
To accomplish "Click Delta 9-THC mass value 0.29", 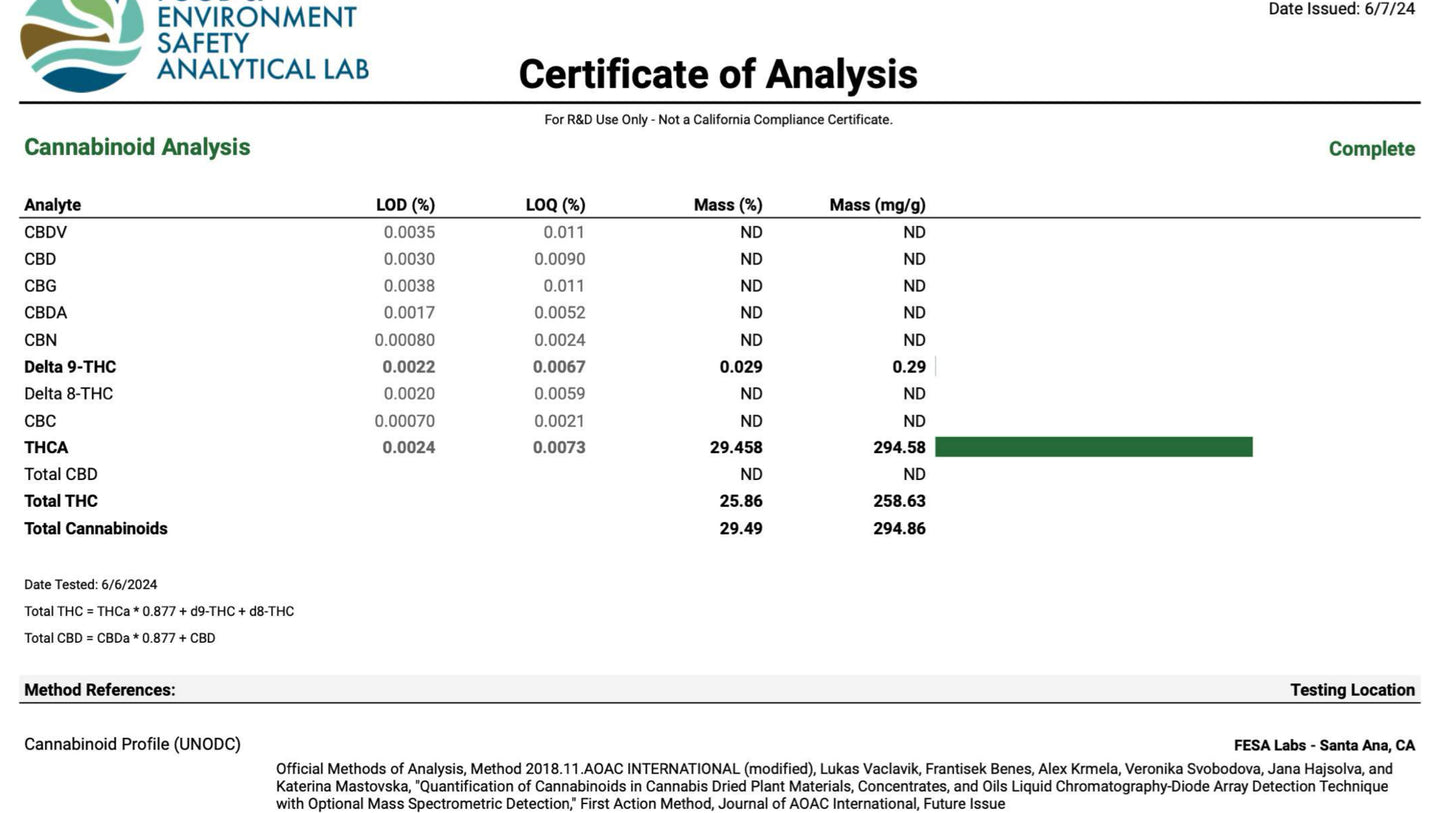I will click(909, 367).
